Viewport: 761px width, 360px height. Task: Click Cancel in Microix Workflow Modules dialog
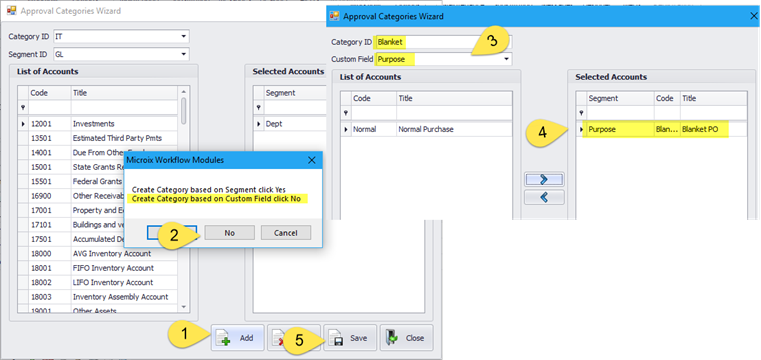coord(285,233)
